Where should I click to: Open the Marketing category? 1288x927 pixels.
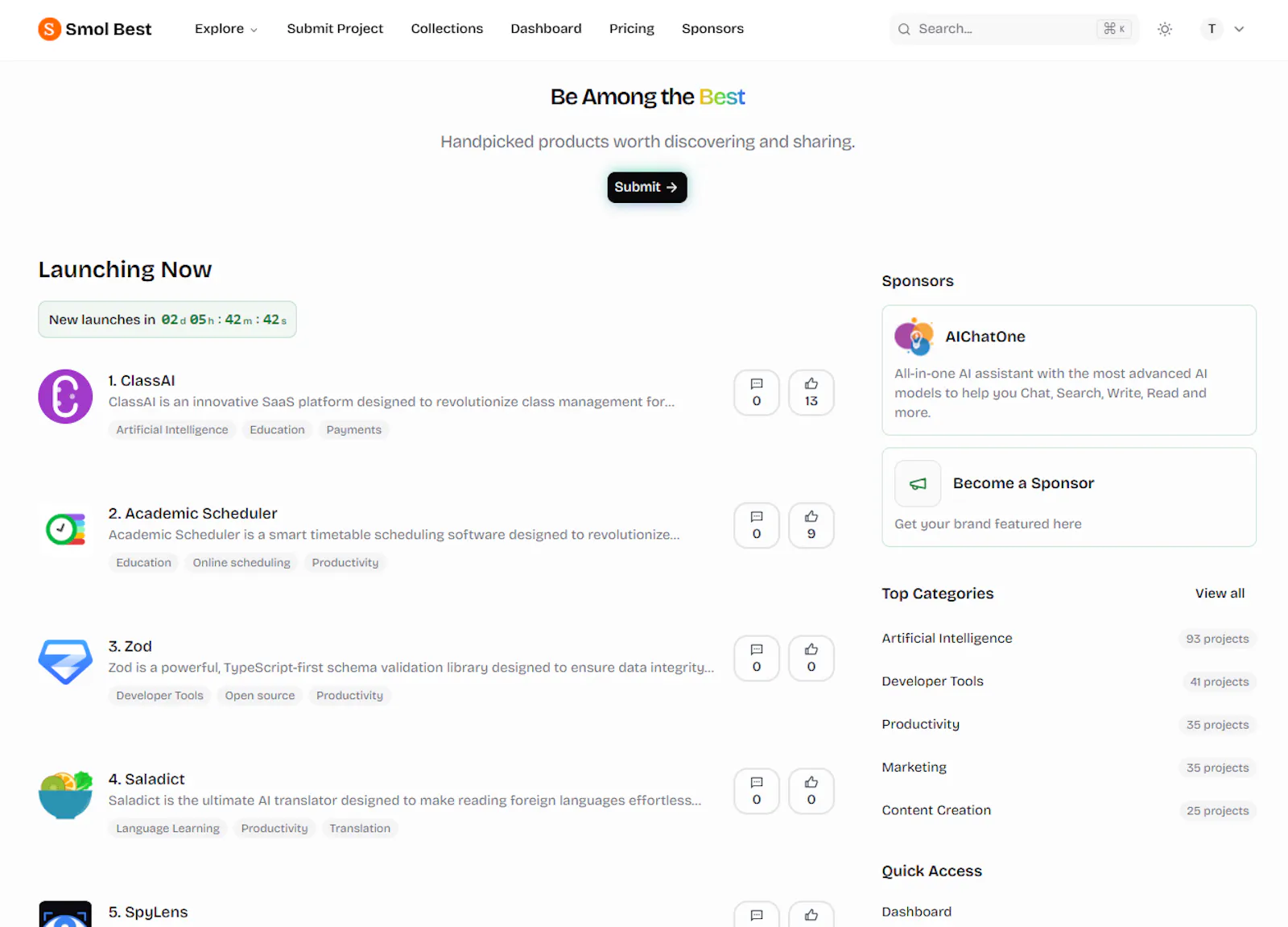click(x=914, y=768)
